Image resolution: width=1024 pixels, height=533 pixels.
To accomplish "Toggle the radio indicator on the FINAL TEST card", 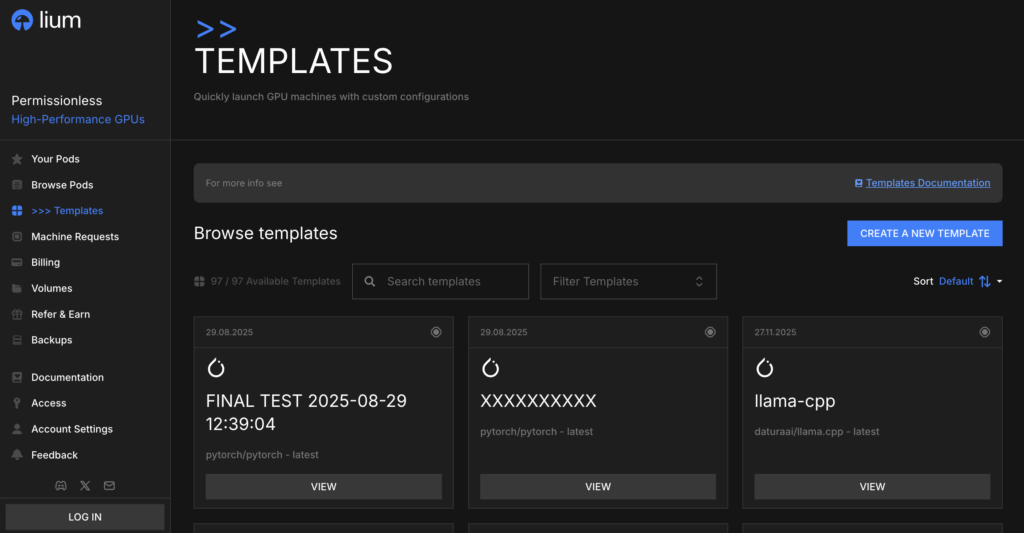I will (x=436, y=332).
